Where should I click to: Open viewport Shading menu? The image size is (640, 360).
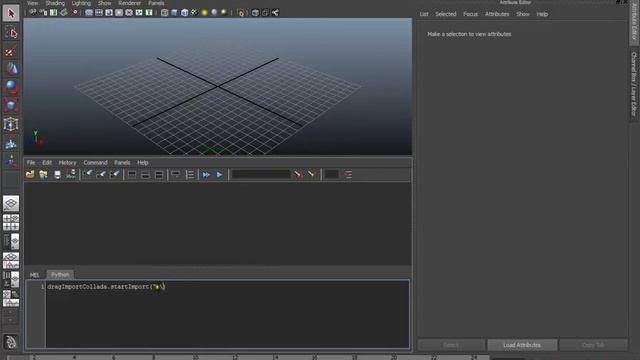point(55,3)
